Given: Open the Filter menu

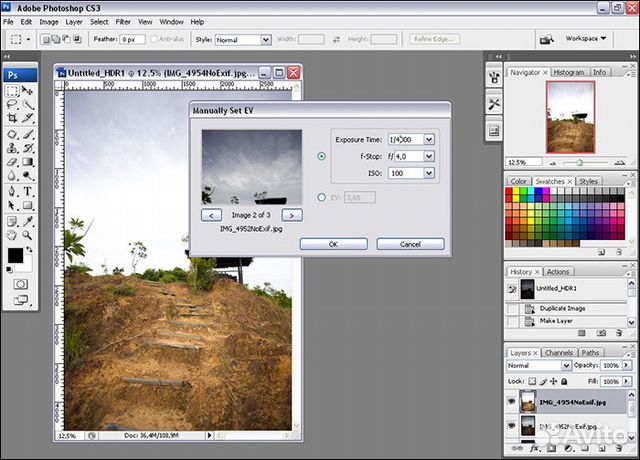Looking at the screenshot, I should 123,21.
